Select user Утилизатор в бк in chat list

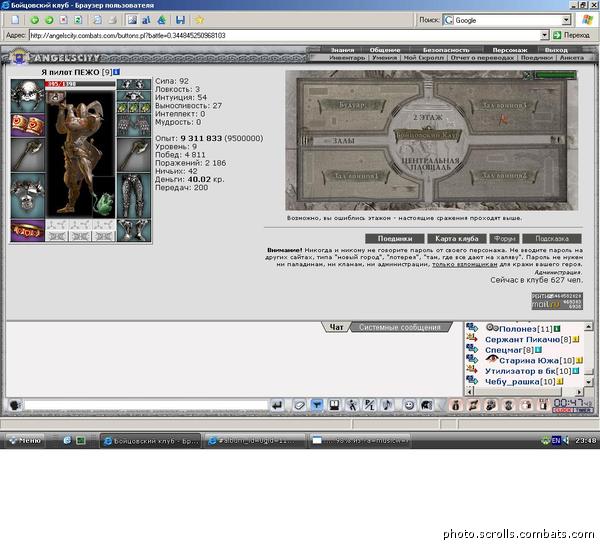point(520,371)
